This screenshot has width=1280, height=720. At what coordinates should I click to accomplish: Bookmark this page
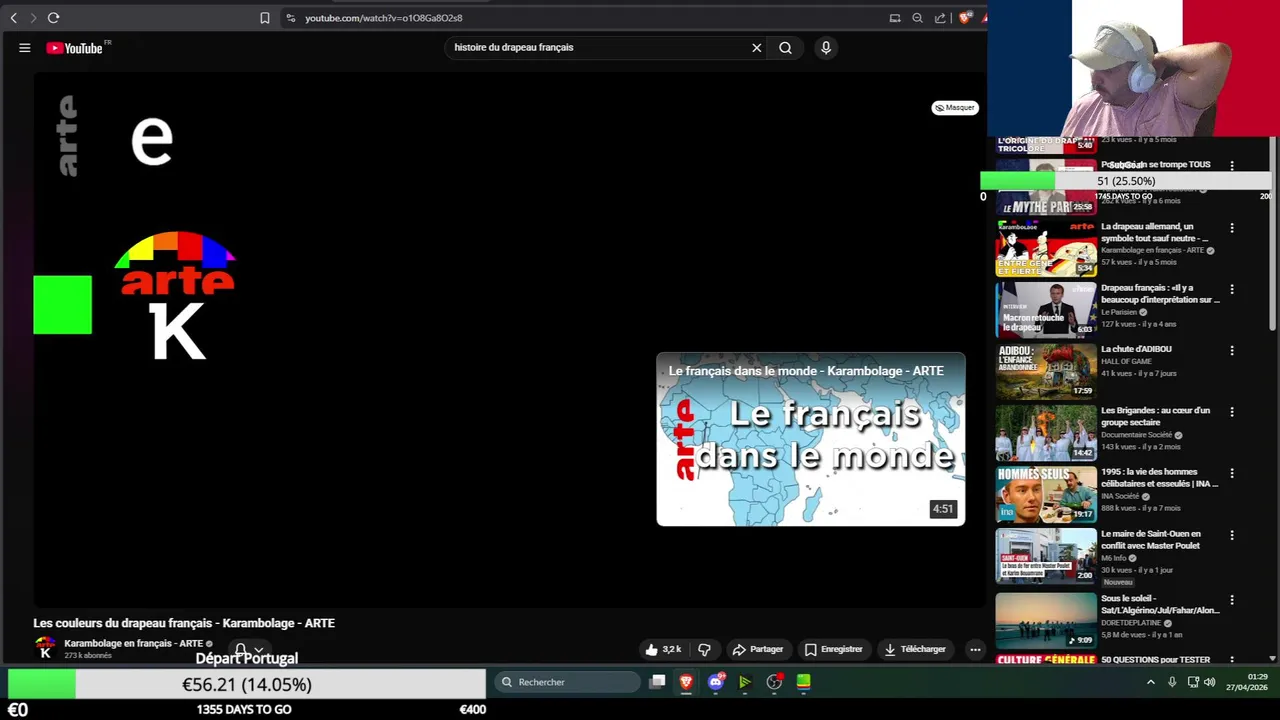265,18
